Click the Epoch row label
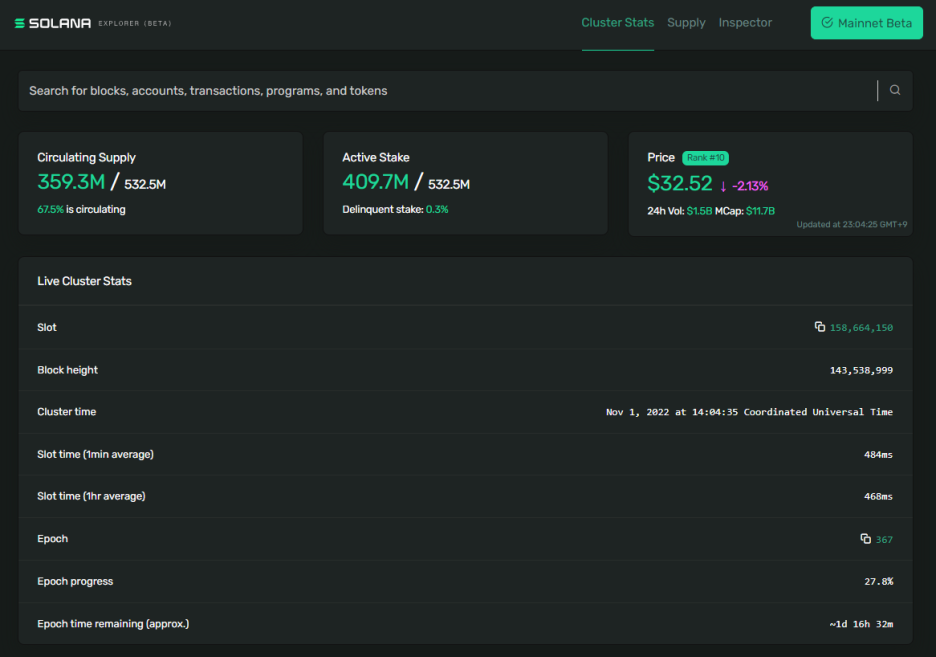Screen dimensions: 936x657 click(53, 539)
